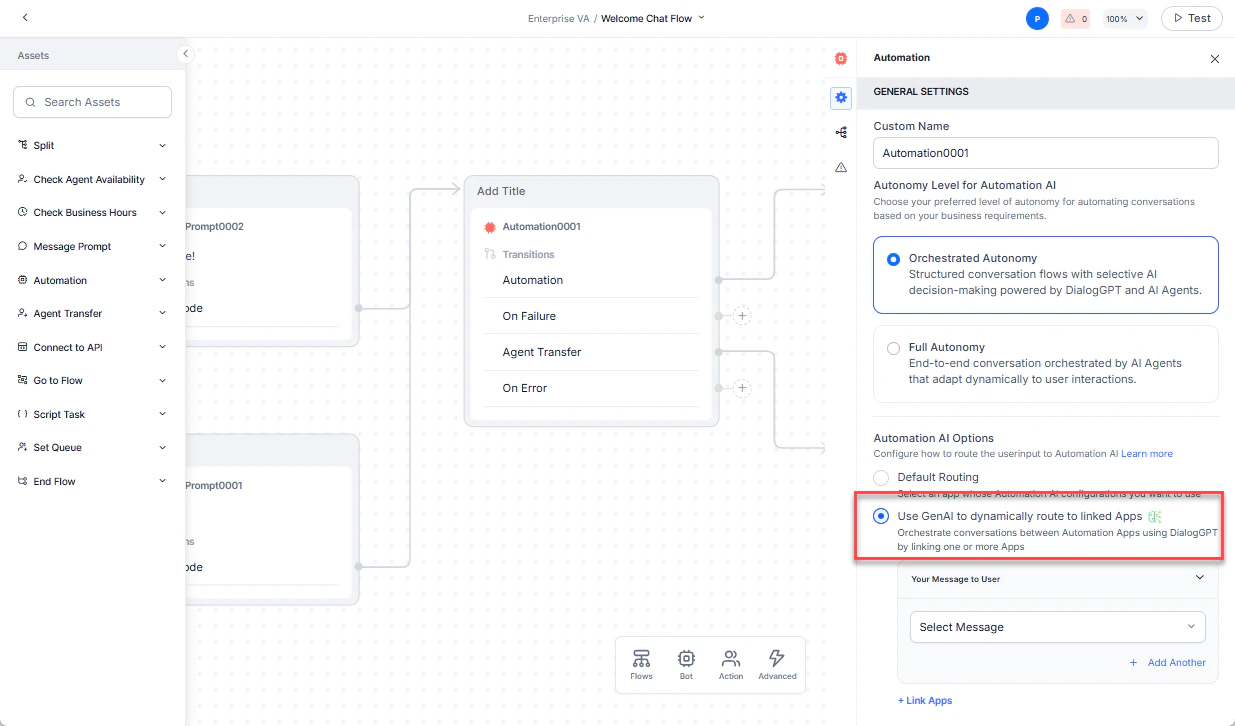Image resolution: width=1235 pixels, height=726 pixels.
Task: Select the Default Routing option
Action: [881, 477]
